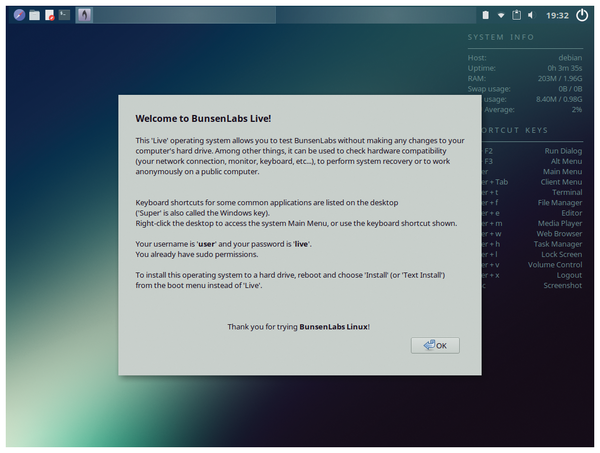
Task: Open the web browser launcher in panel
Action: coord(19,15)
